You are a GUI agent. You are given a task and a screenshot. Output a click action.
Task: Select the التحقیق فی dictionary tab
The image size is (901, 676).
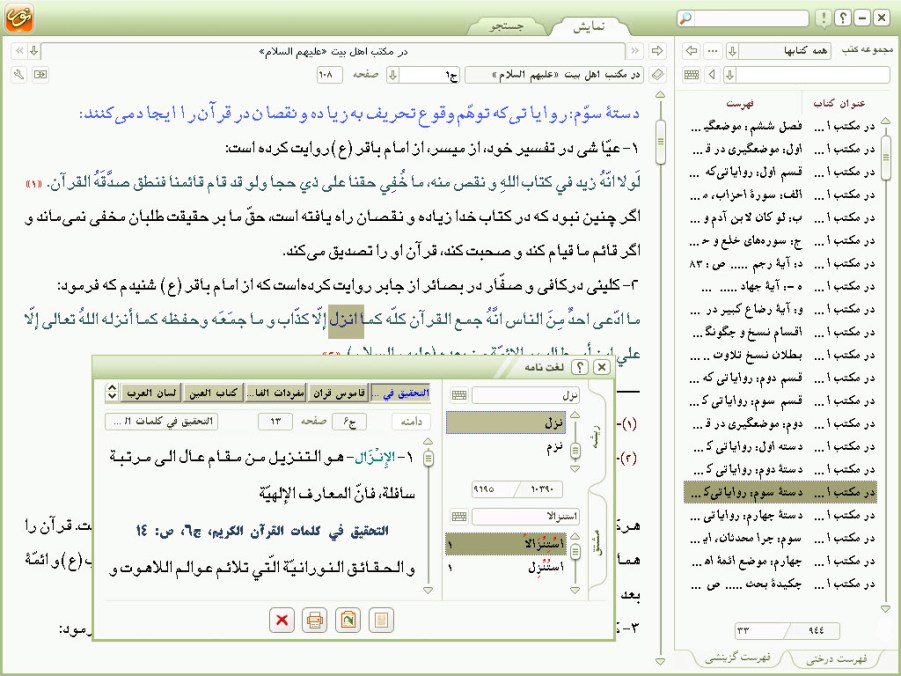[x=401, y=393]
